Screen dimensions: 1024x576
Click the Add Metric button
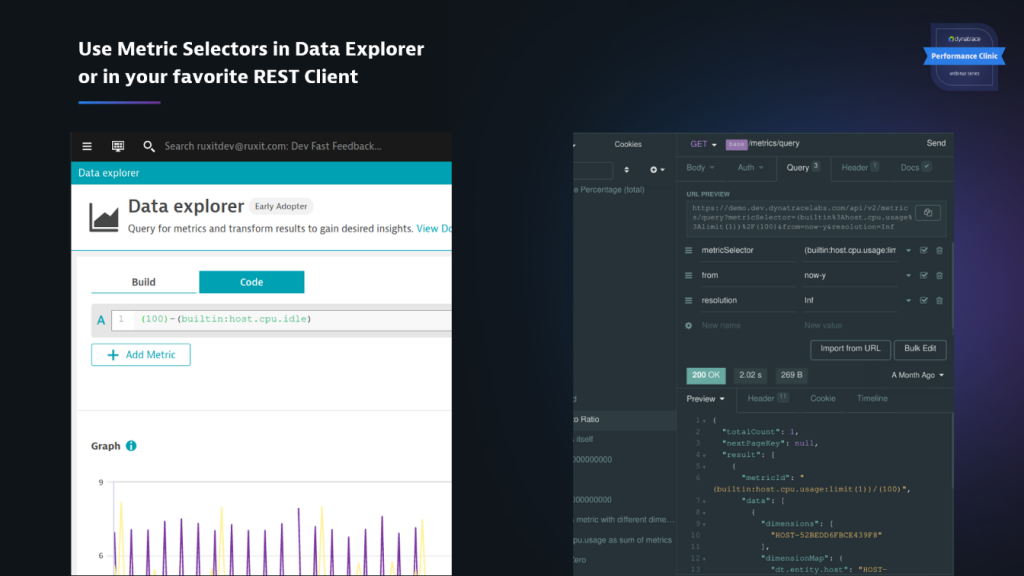tap(141, 355)
